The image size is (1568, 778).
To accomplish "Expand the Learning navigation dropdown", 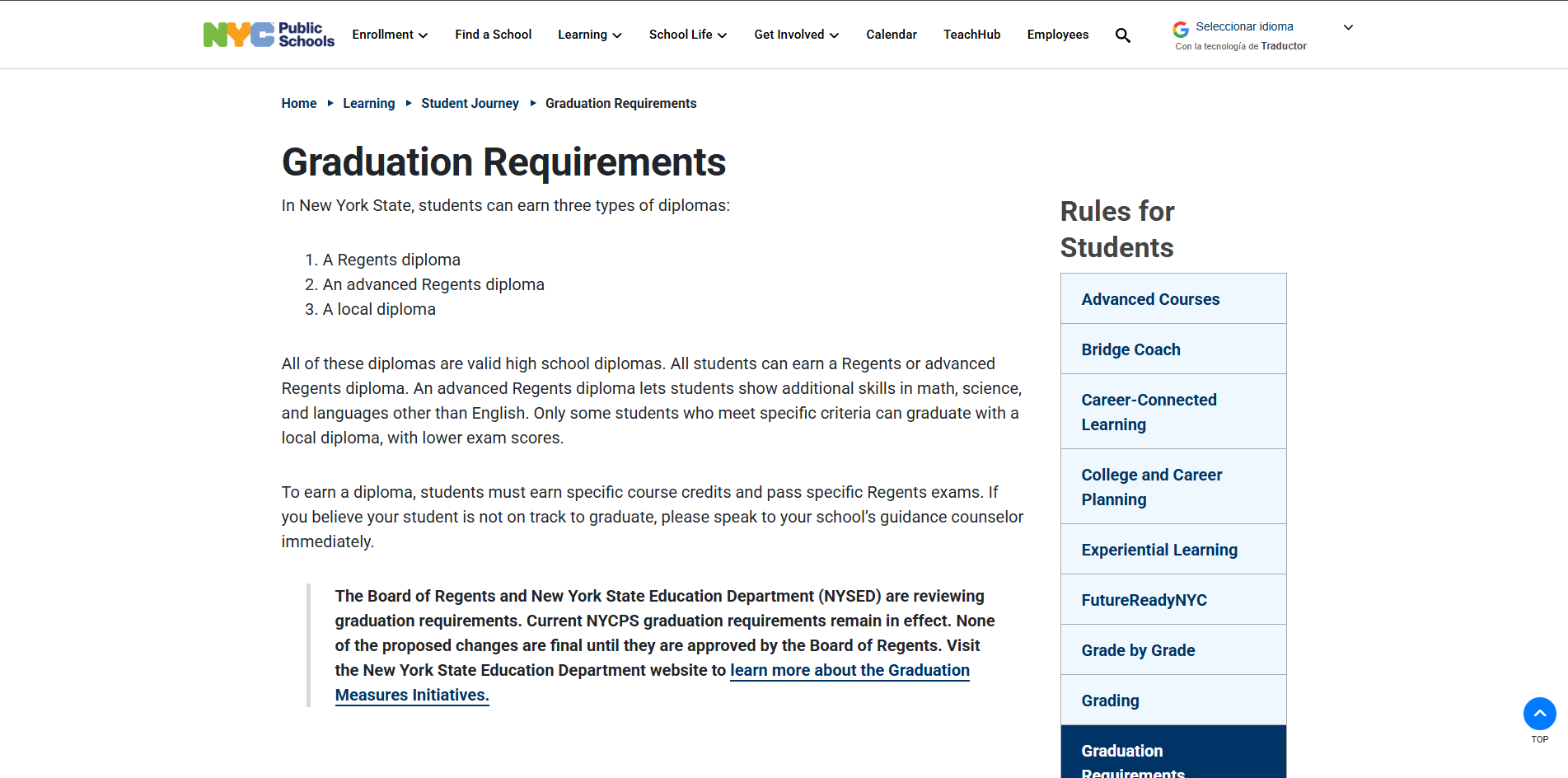I will [x=590, y=35].
